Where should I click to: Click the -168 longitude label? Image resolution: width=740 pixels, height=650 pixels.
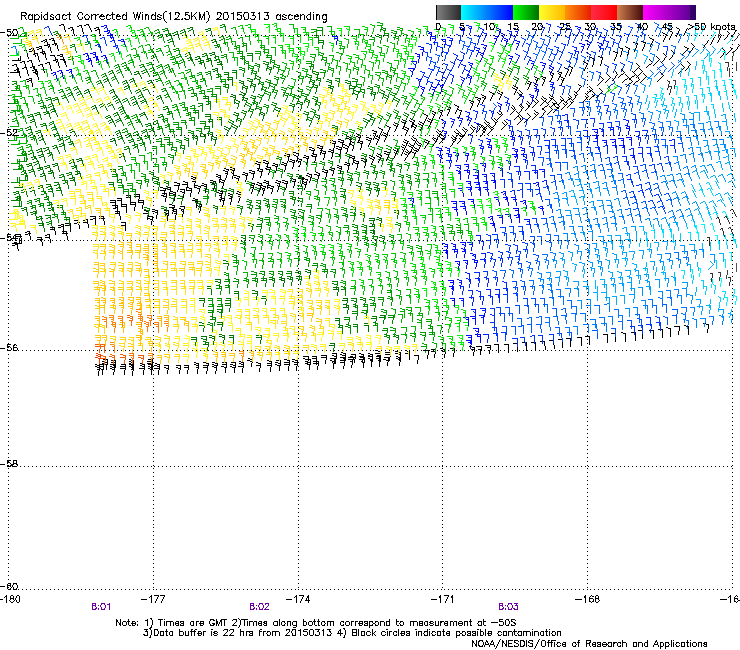point(588,599)
